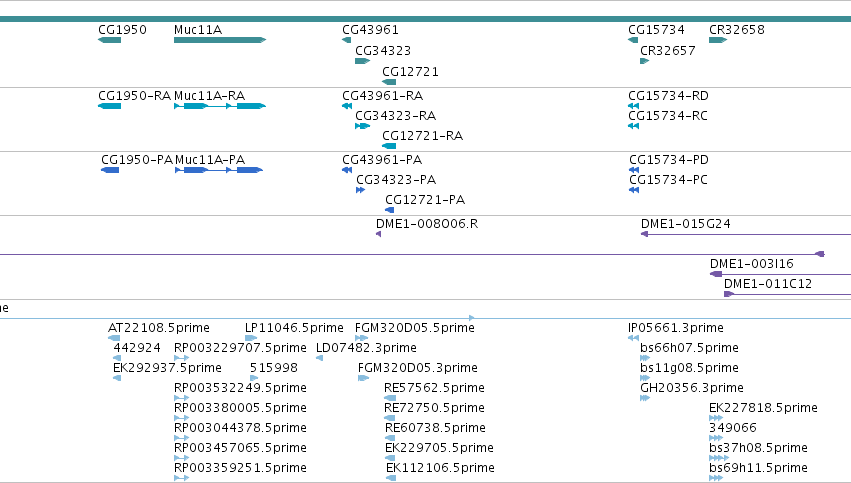851x483 pixels.
Task: Open the LP11046.5prime EST label
Action: [294, 328]
